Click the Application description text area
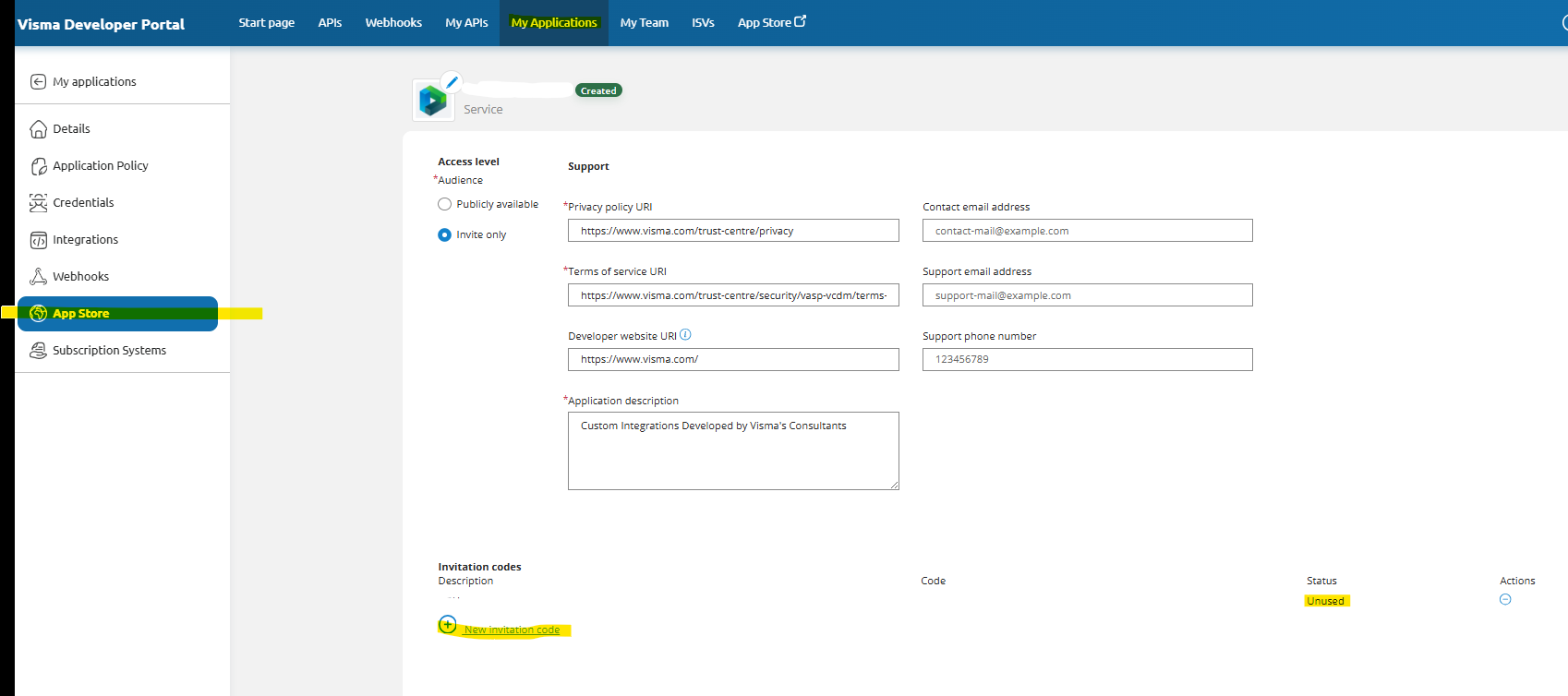 coord(733,450)
